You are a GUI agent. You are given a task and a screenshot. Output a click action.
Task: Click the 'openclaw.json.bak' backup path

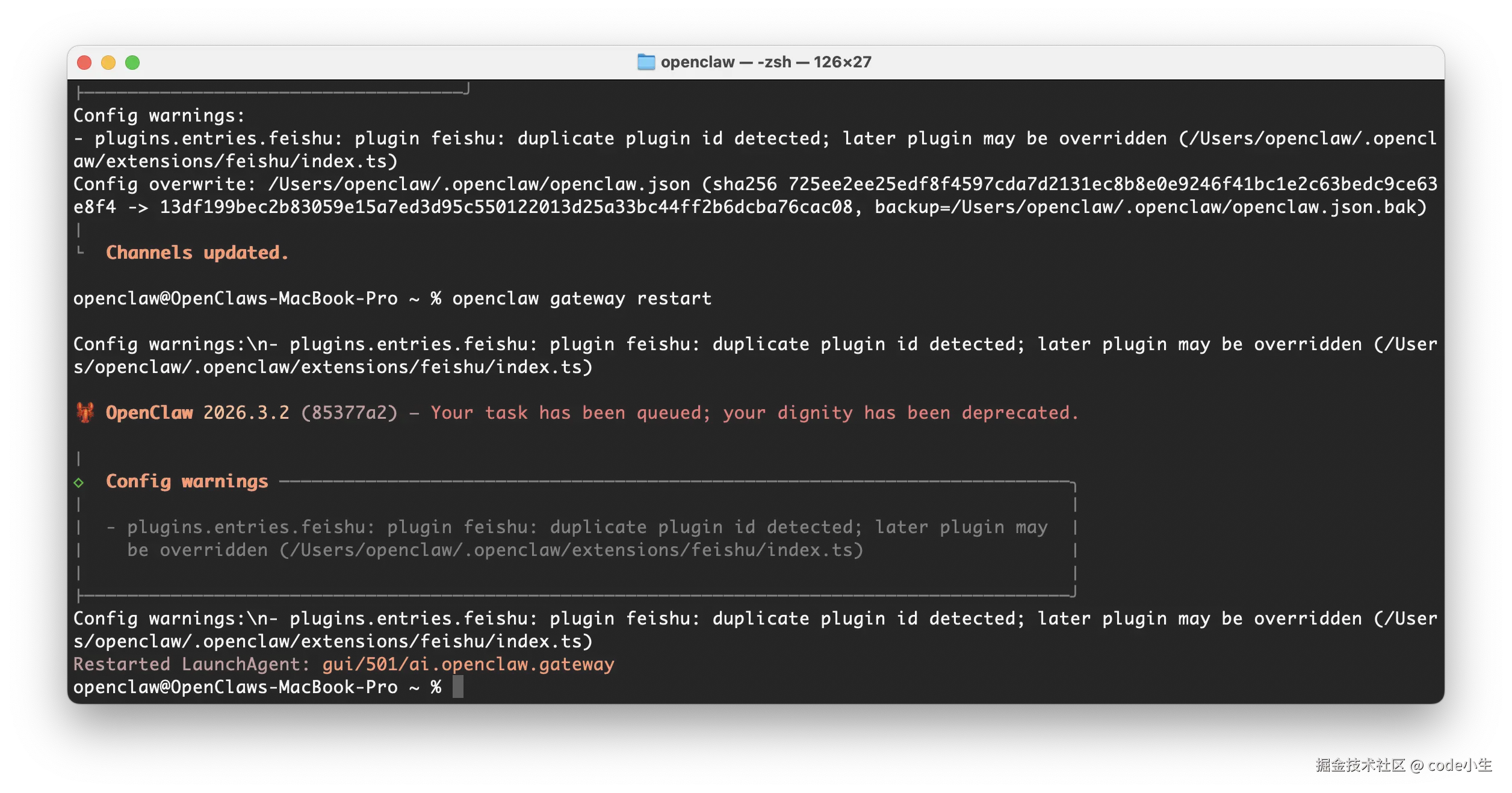click(1323, 207)
